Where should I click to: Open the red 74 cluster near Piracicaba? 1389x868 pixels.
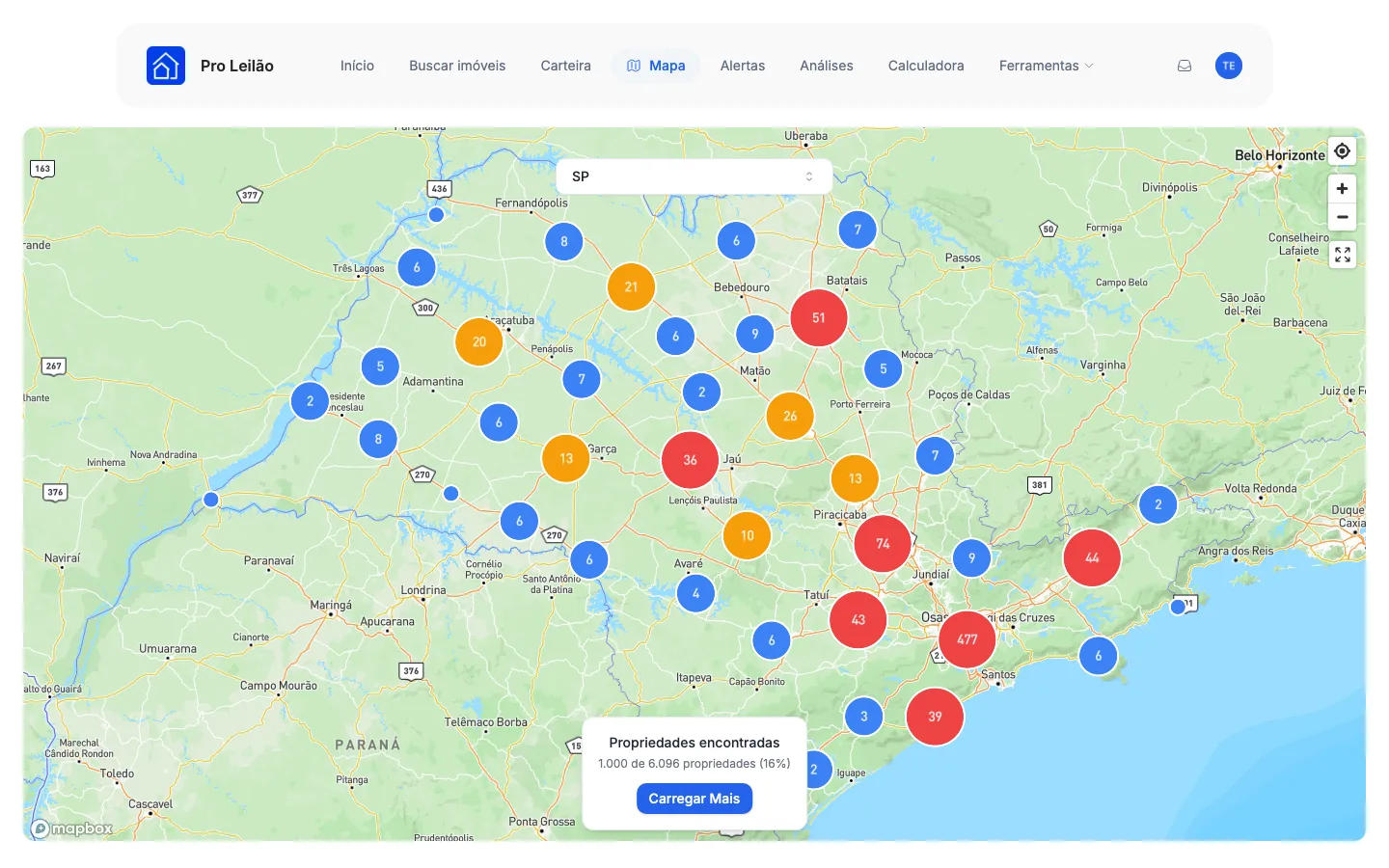pyautogui.click(x=883, y=544)
